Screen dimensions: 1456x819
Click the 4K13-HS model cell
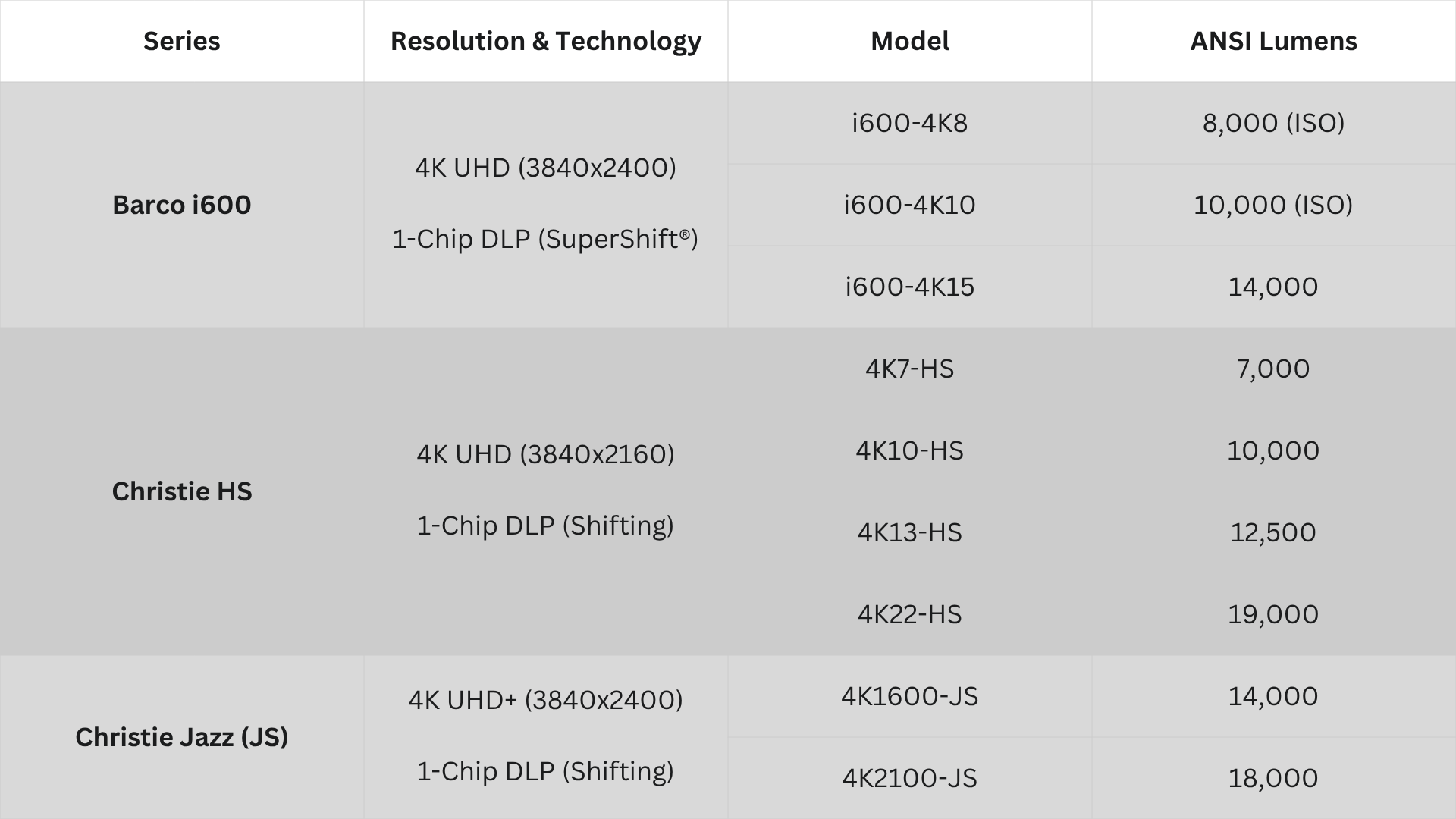point(910,532)
